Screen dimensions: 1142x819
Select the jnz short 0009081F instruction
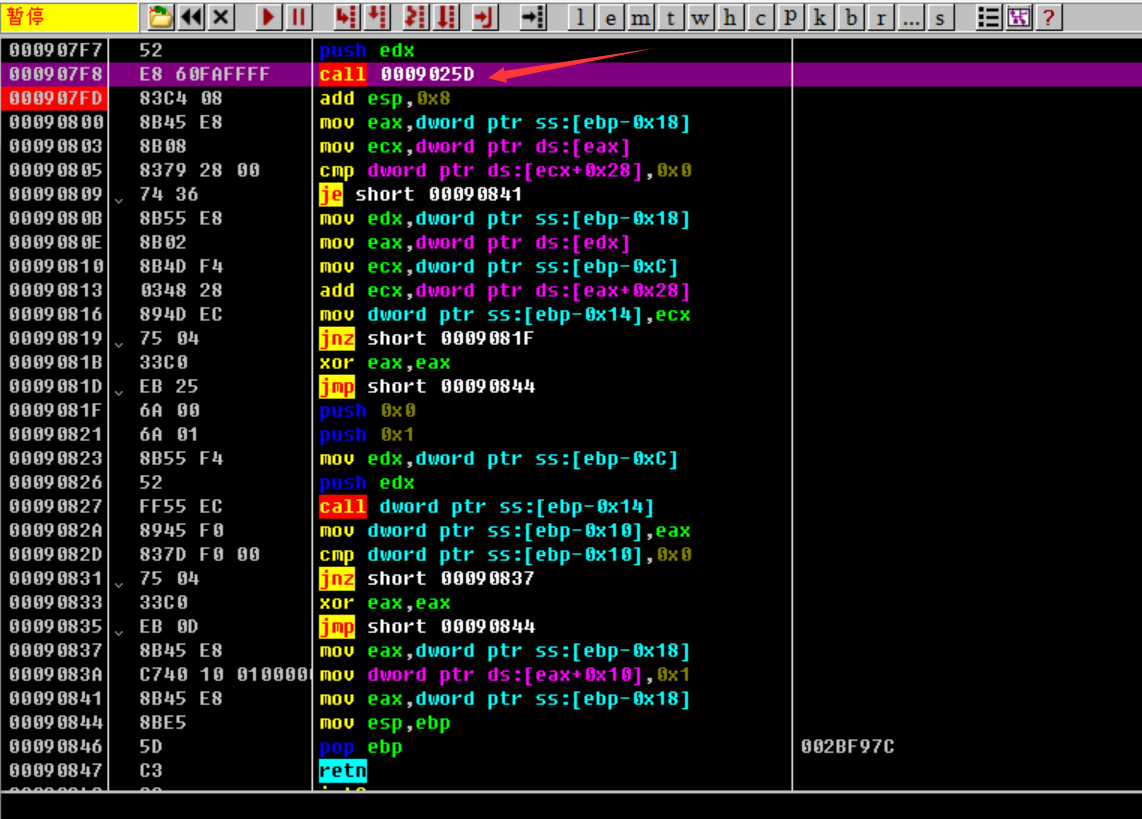426,339
